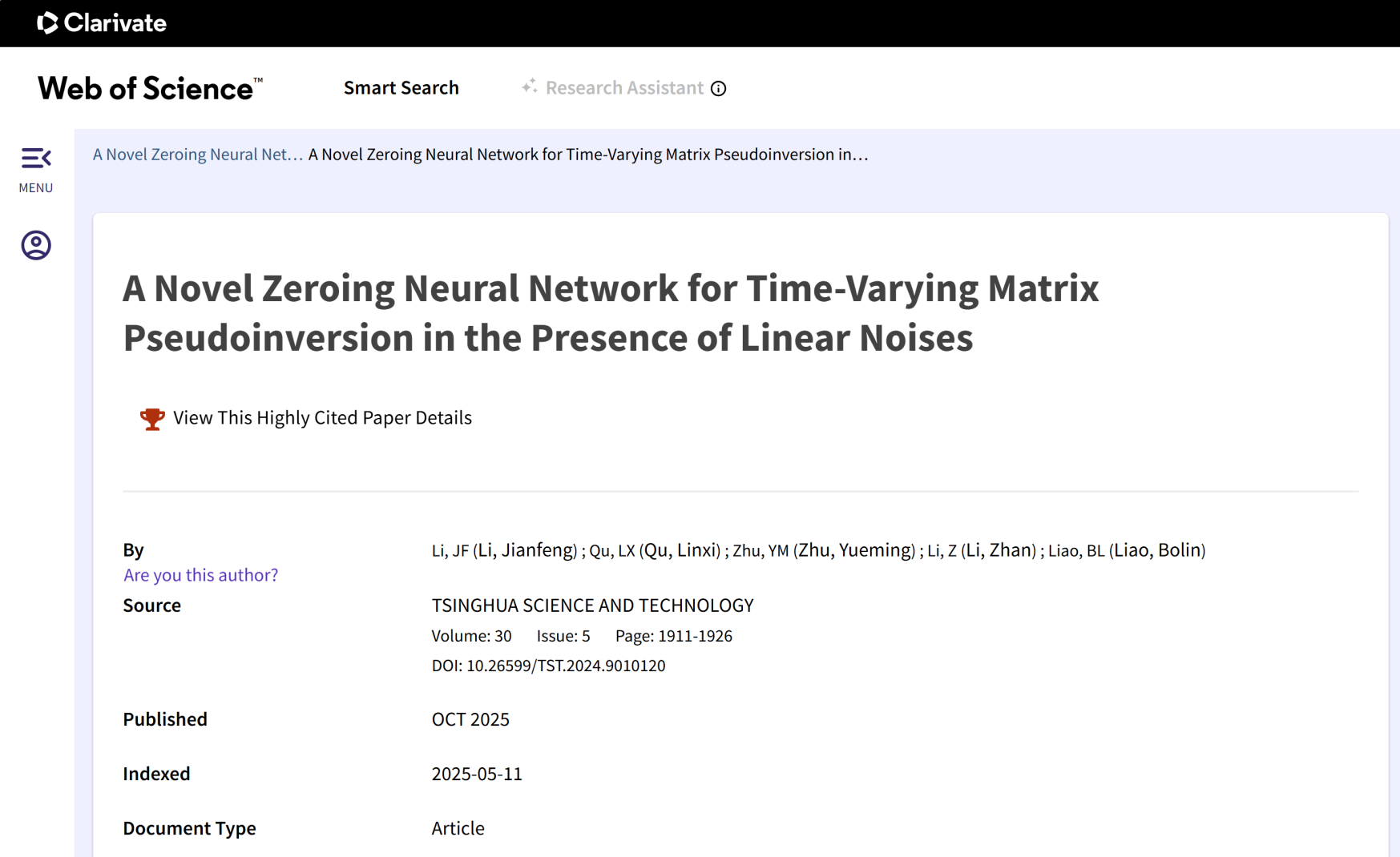Click the Research Assistant sparkle icon
Screen dimensions: 1400x857
[529, 86]
